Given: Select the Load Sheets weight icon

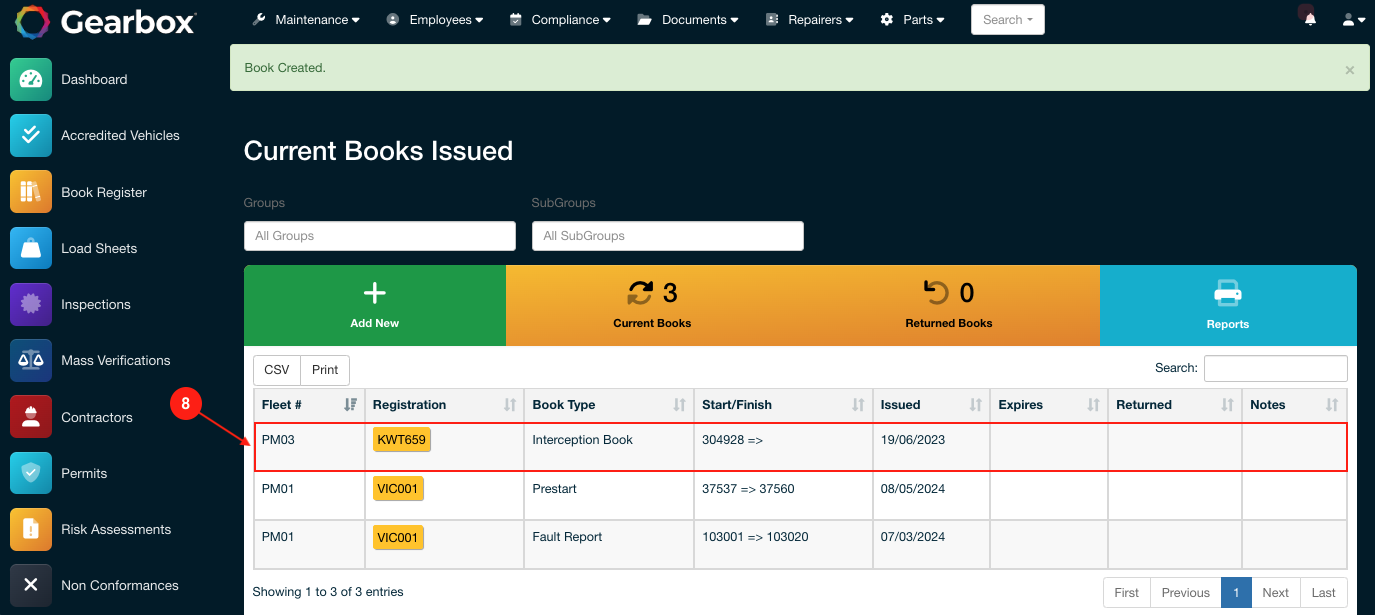Looking at the screenshot, I should pyautogui.click(x=31, y=248).
